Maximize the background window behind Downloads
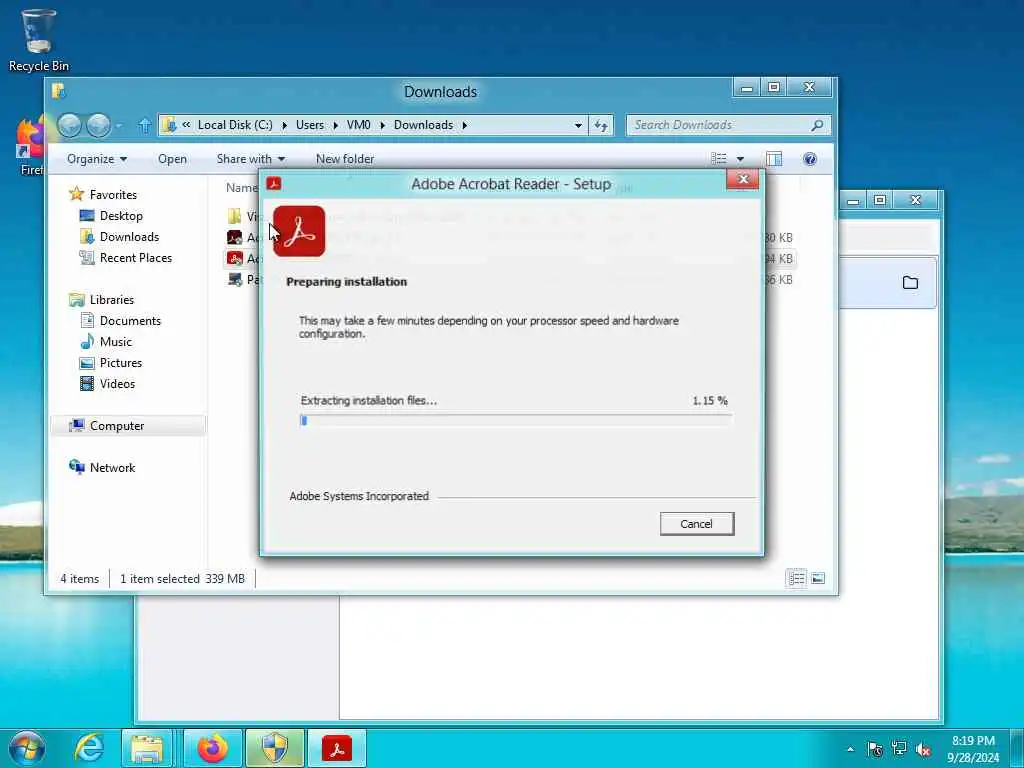This screenshot has height=768, width=1024. tap(880, 200)
